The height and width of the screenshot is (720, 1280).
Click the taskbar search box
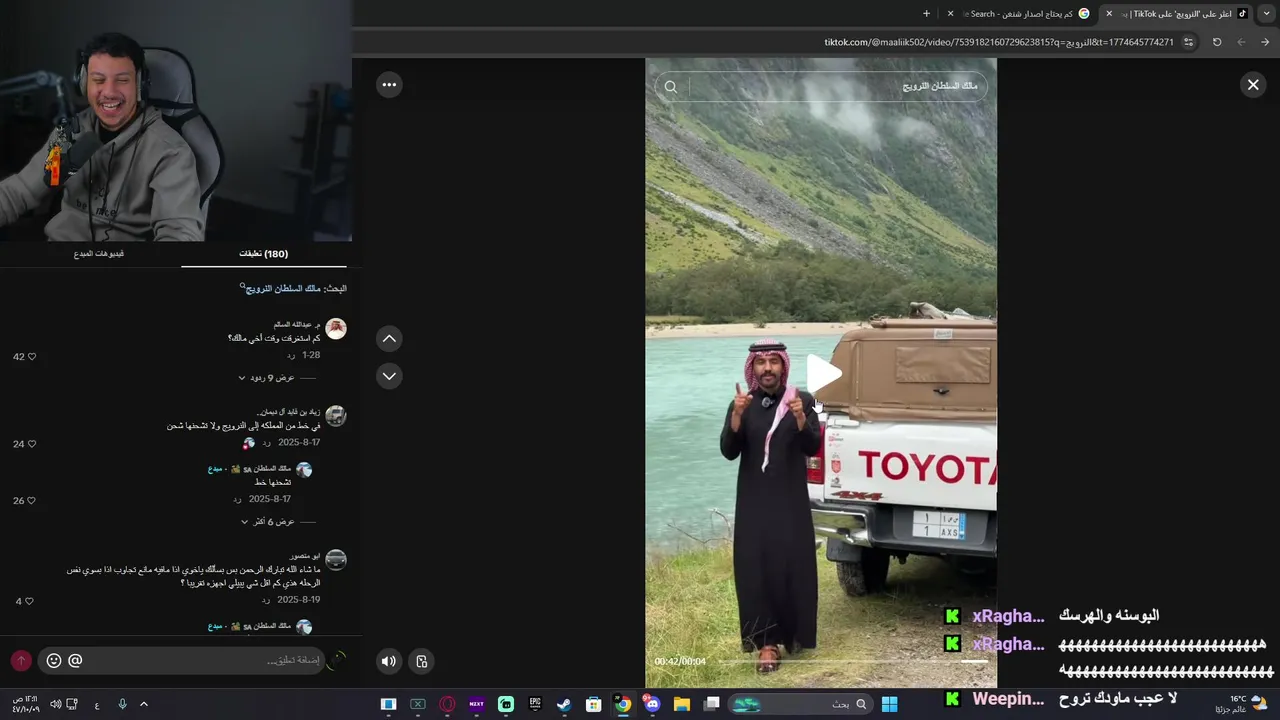[800, 704]
